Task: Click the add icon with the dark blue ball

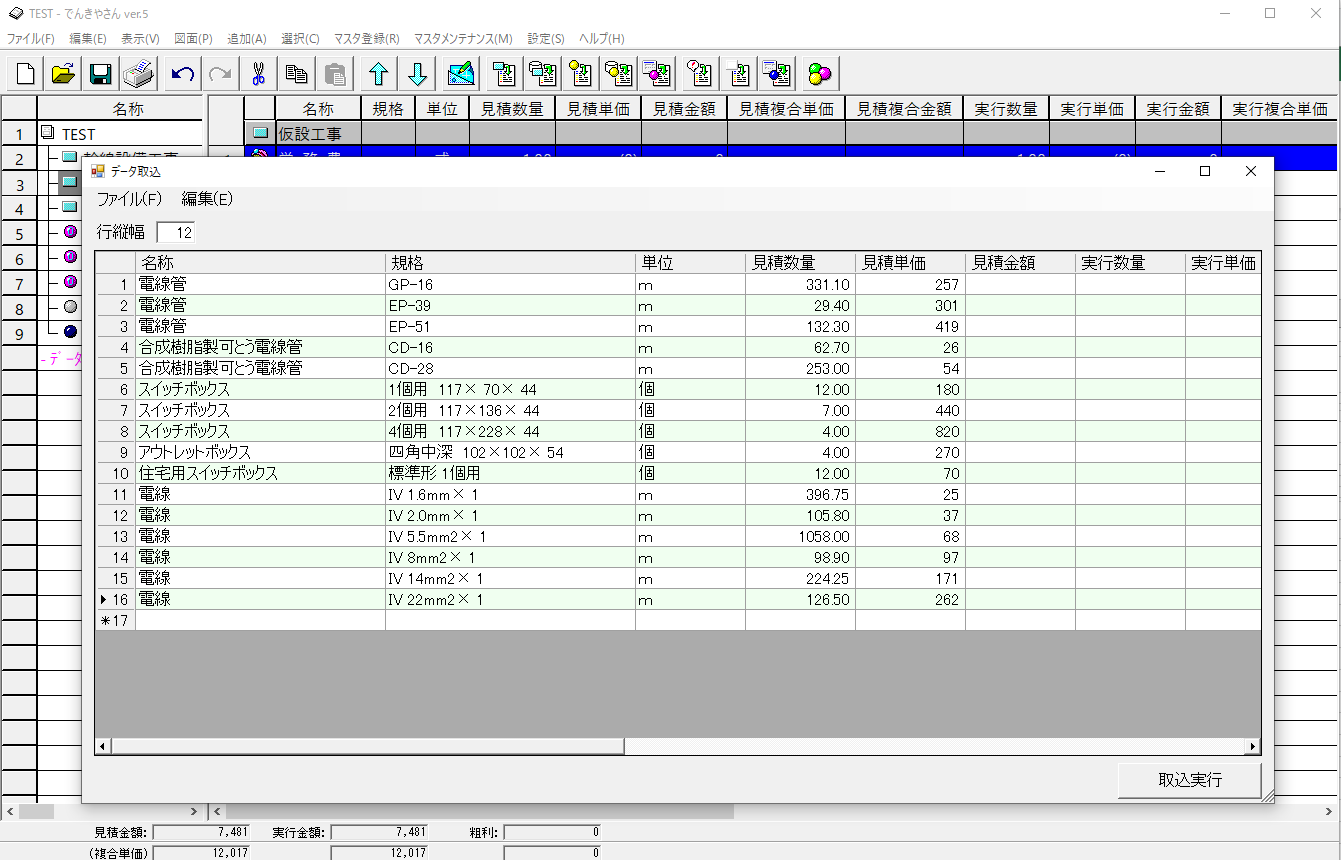Action: pyautogui.click(x=777, y=74)
